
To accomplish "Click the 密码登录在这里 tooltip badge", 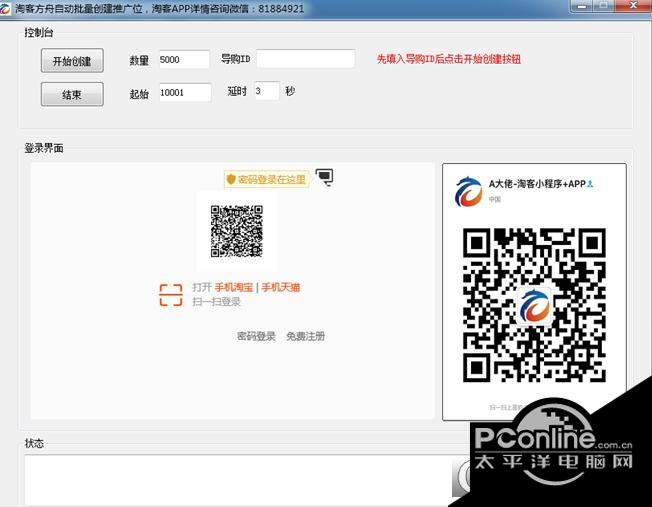I will [x=266, y=179].
